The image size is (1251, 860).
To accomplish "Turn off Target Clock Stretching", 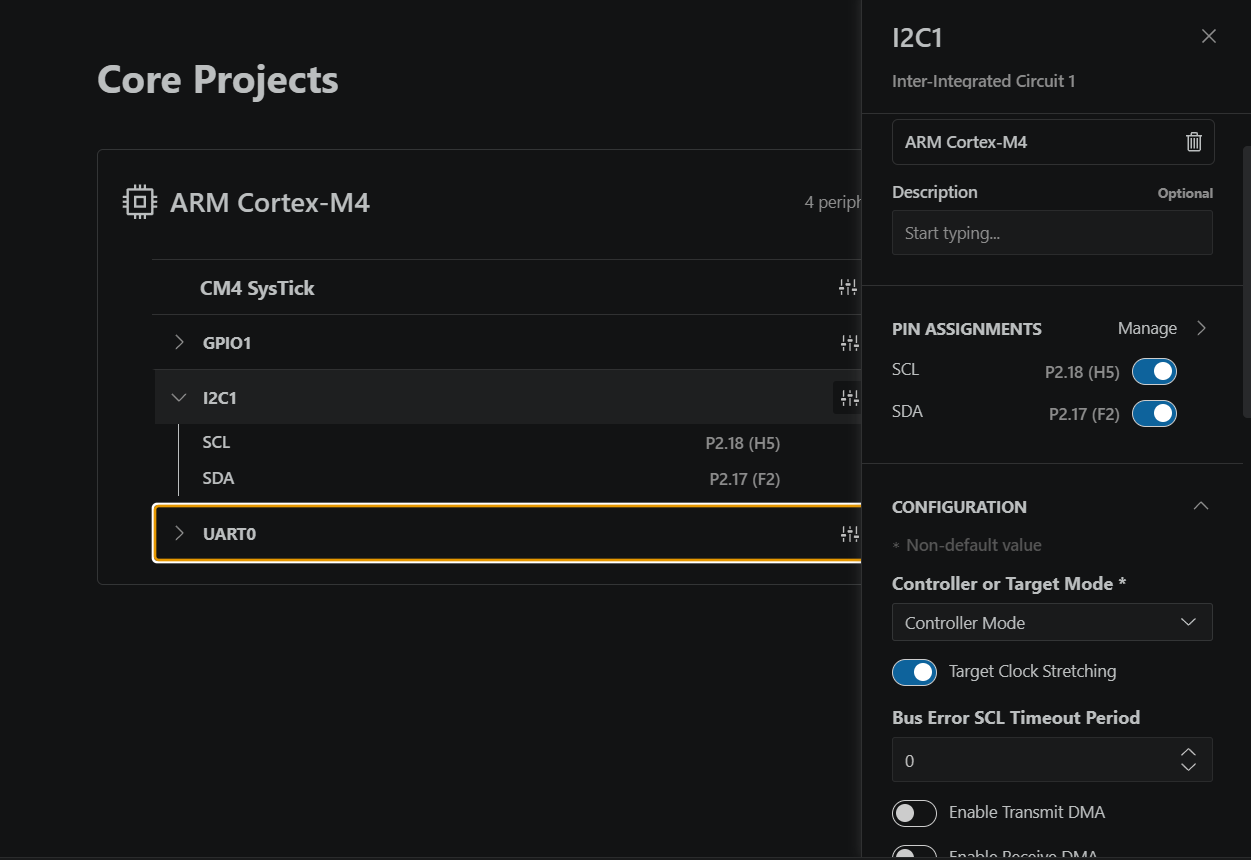I will (914, 672).
